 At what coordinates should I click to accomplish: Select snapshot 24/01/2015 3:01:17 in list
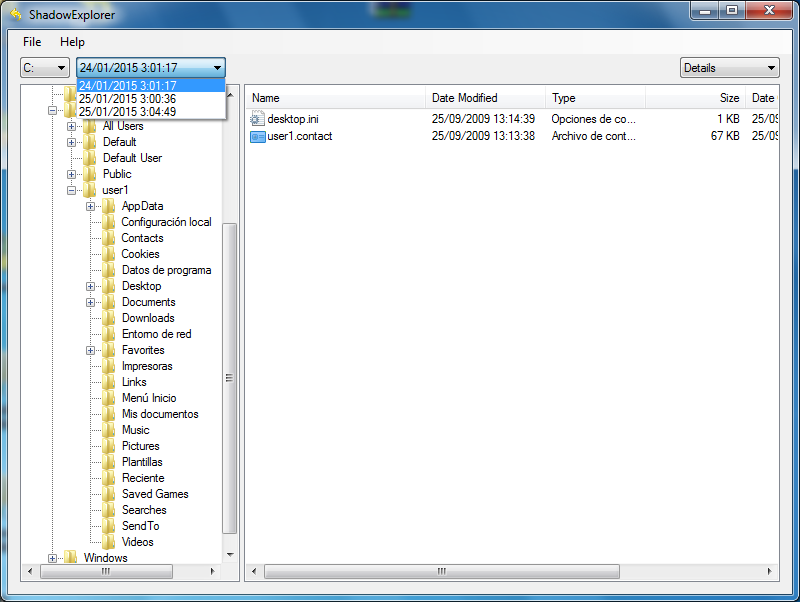(x=151, y=85)
